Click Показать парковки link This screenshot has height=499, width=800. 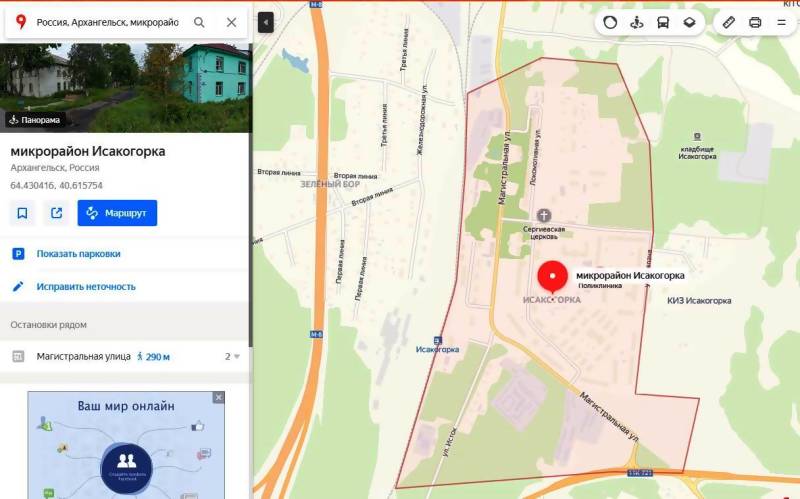pos(79,254)
